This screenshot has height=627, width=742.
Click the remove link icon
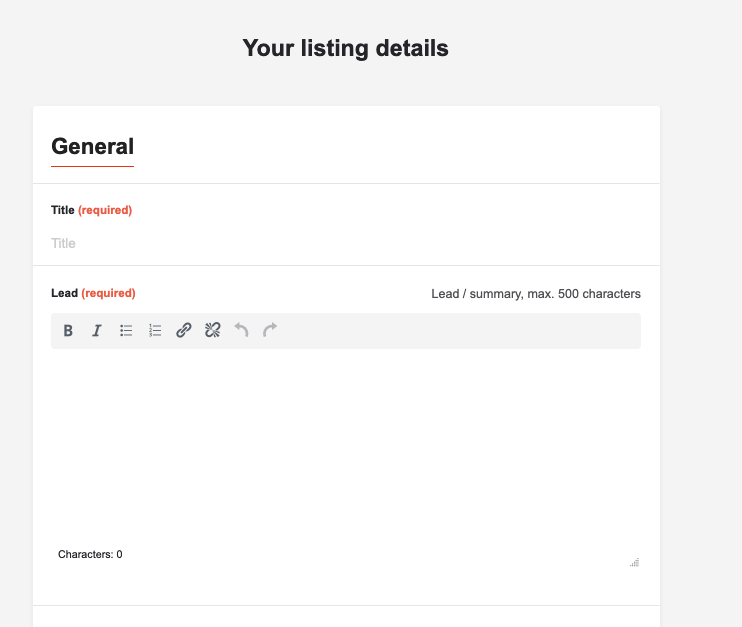click(x=212, y=331)
